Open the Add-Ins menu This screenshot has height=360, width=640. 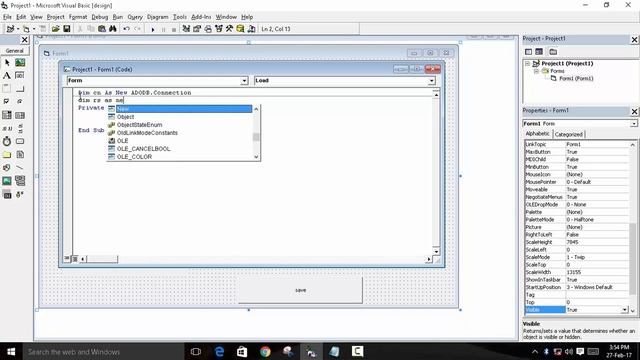pos(201,17)
